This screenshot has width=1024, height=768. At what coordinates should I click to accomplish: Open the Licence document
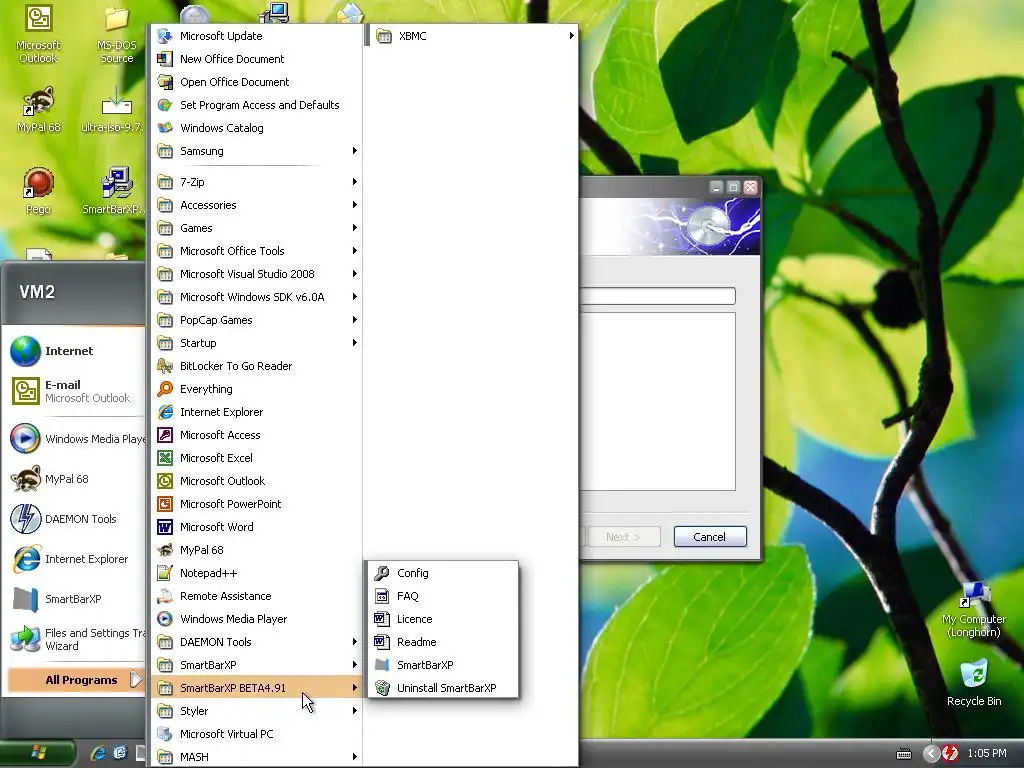[x=443, y=619]
